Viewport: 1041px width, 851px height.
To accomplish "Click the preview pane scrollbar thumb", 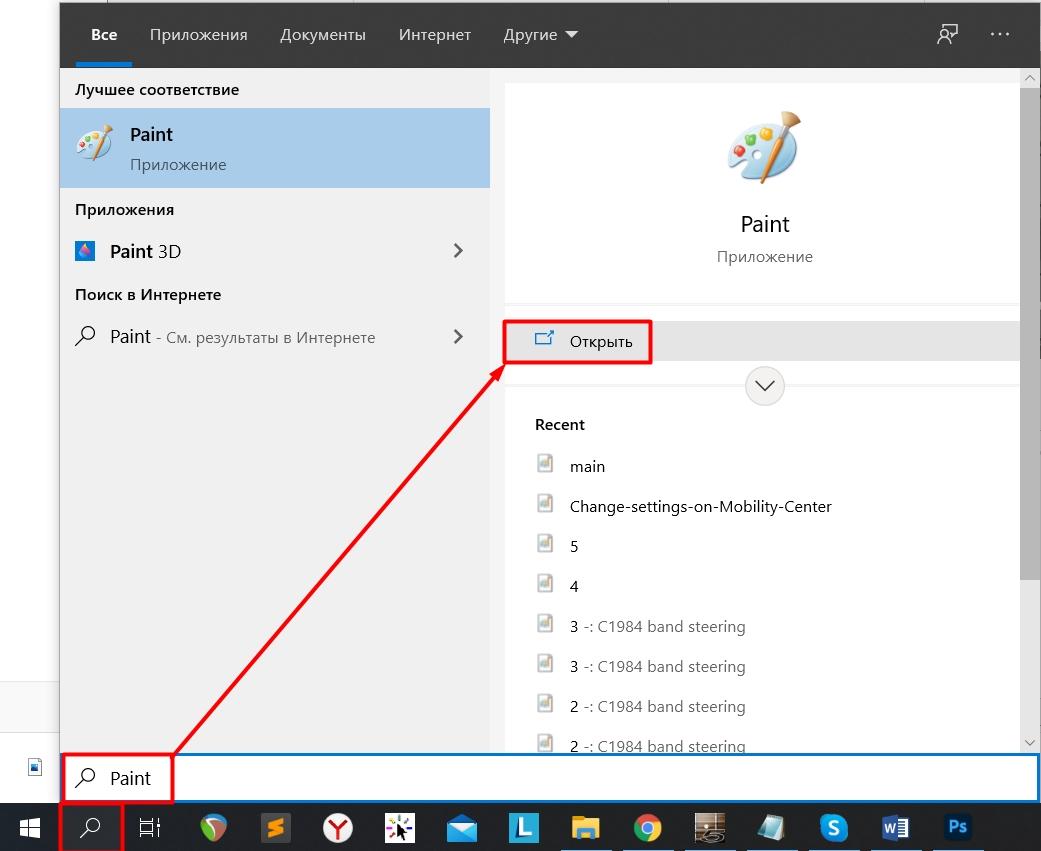I will pos(1030,333).
